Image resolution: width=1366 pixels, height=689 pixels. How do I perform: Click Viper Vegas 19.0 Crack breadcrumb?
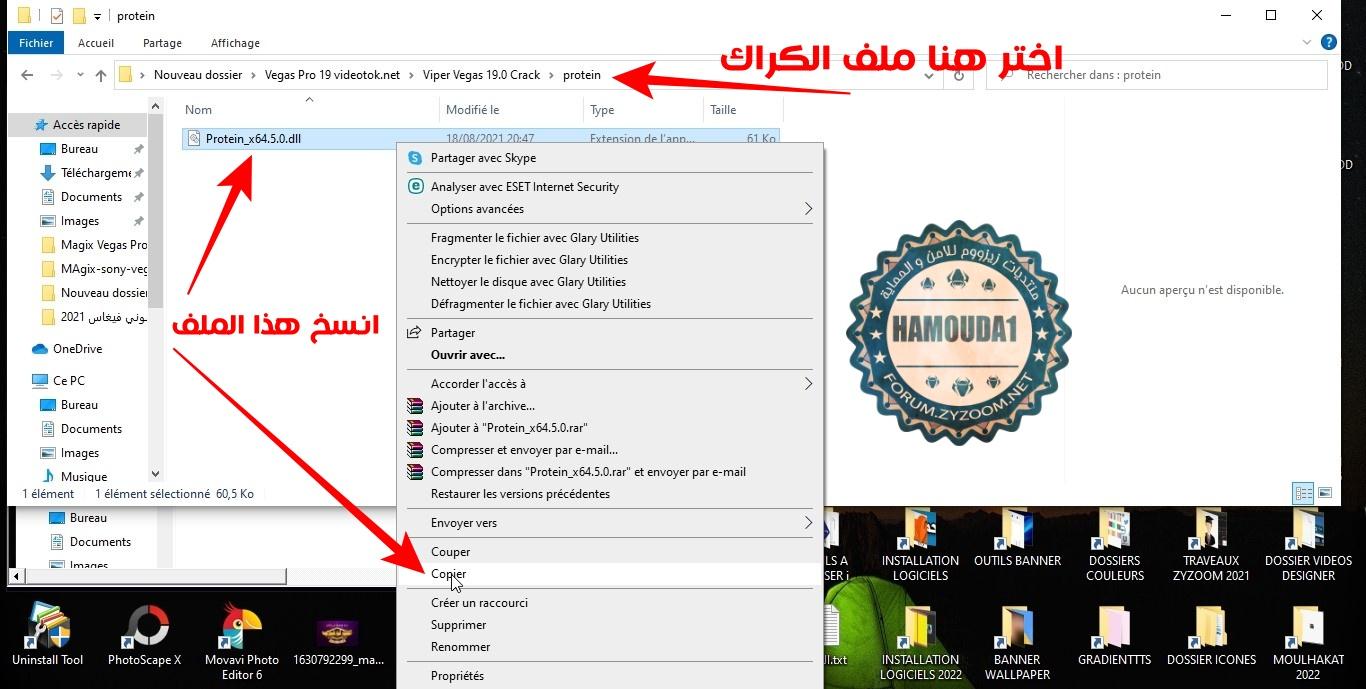(481, 75)
